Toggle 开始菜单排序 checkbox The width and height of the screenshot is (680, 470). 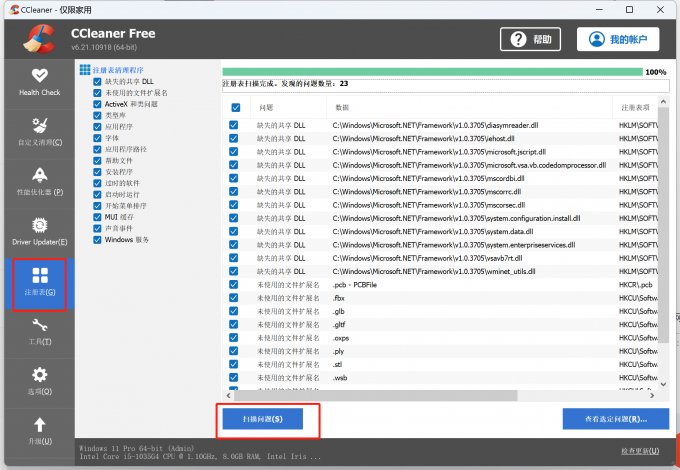[97, 206]
